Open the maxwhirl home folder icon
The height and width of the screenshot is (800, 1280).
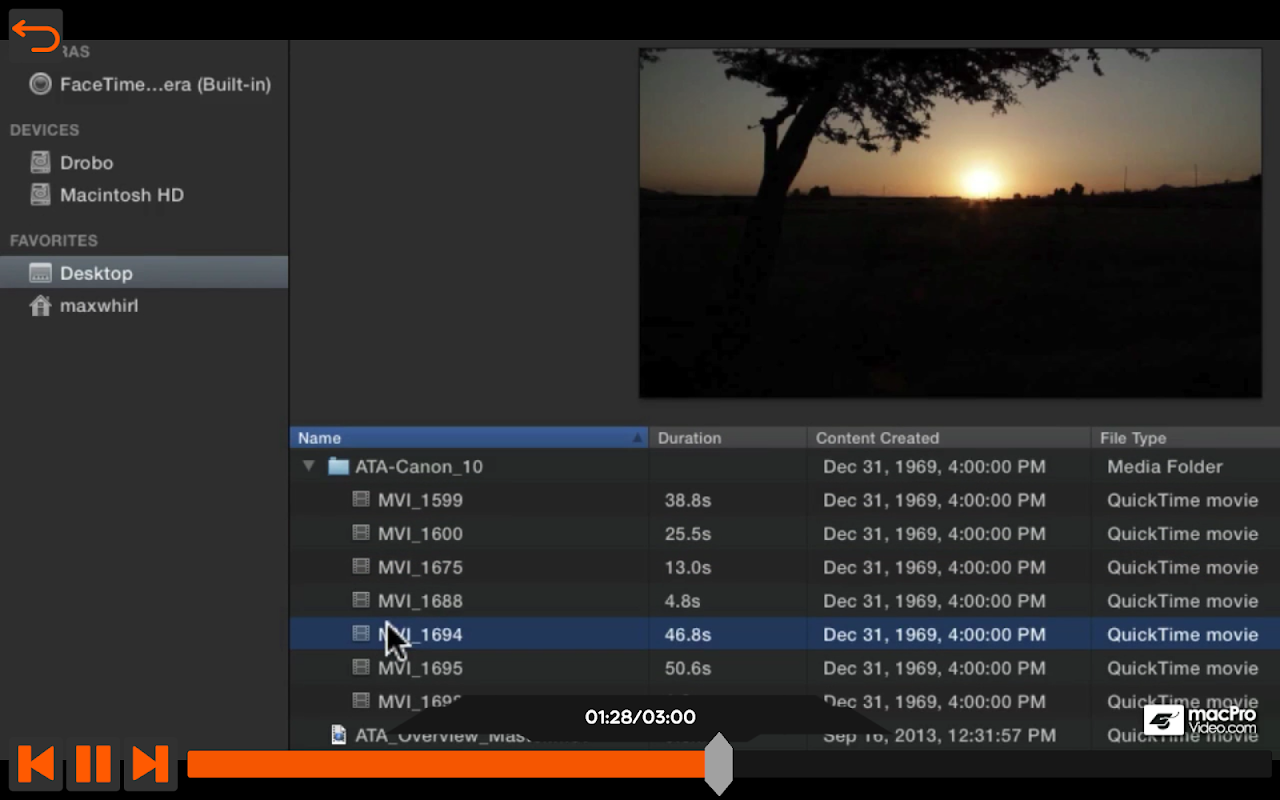click(40, 306)
